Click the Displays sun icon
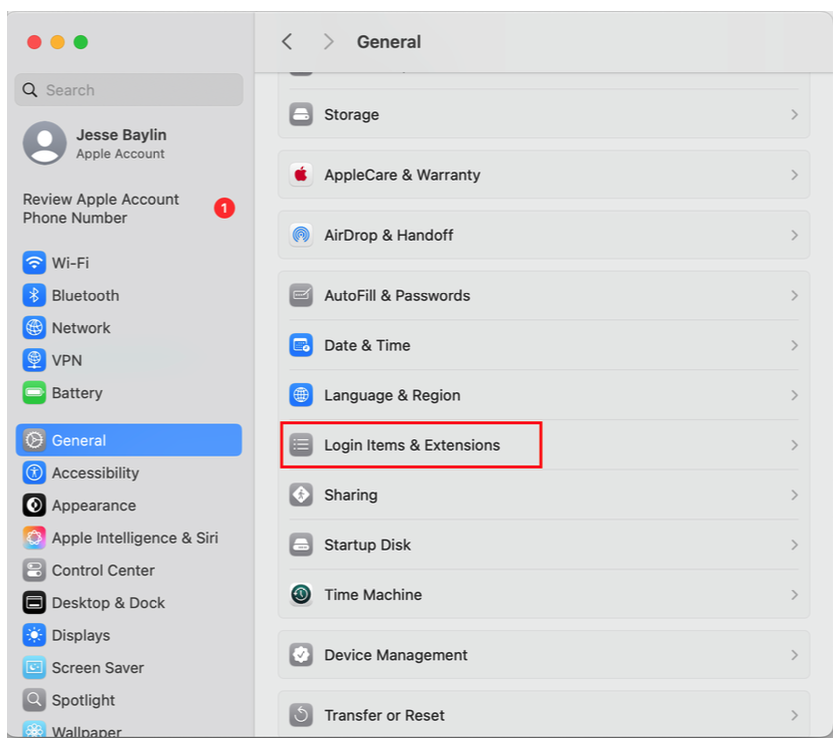840x748 pixels. tap(34, 635)
